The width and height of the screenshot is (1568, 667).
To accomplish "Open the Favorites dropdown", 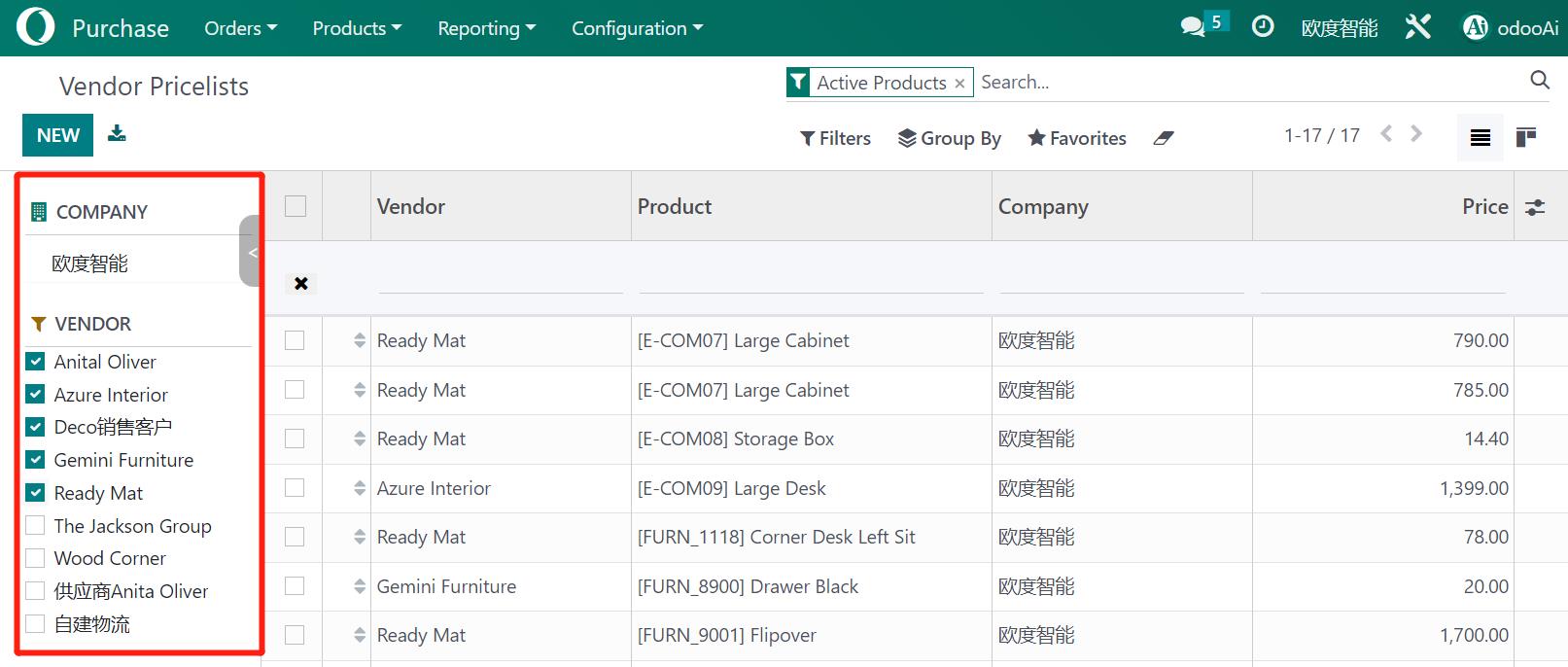I will coord(1077,138).
